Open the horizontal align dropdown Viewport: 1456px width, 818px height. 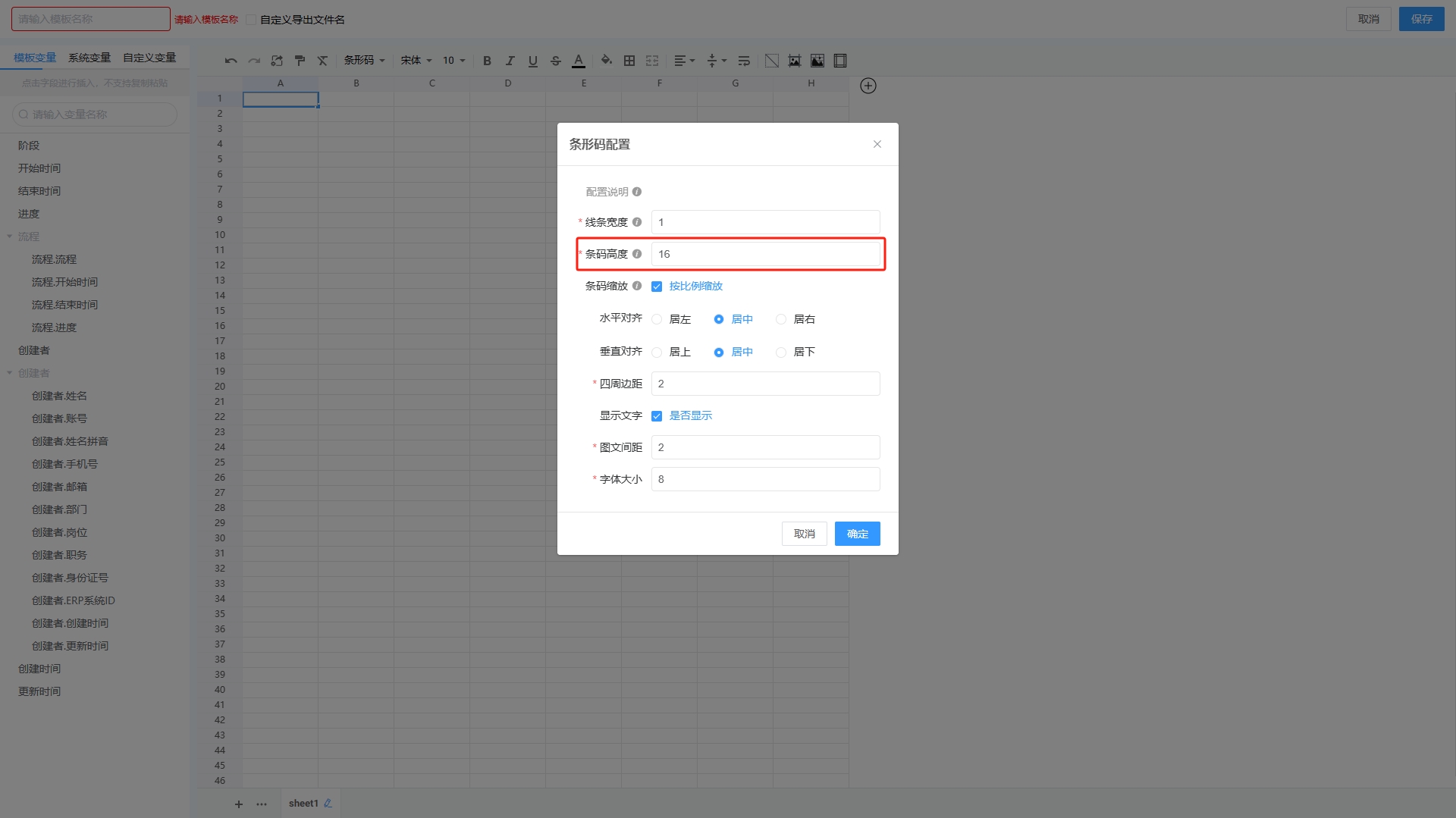pos(685,61)
